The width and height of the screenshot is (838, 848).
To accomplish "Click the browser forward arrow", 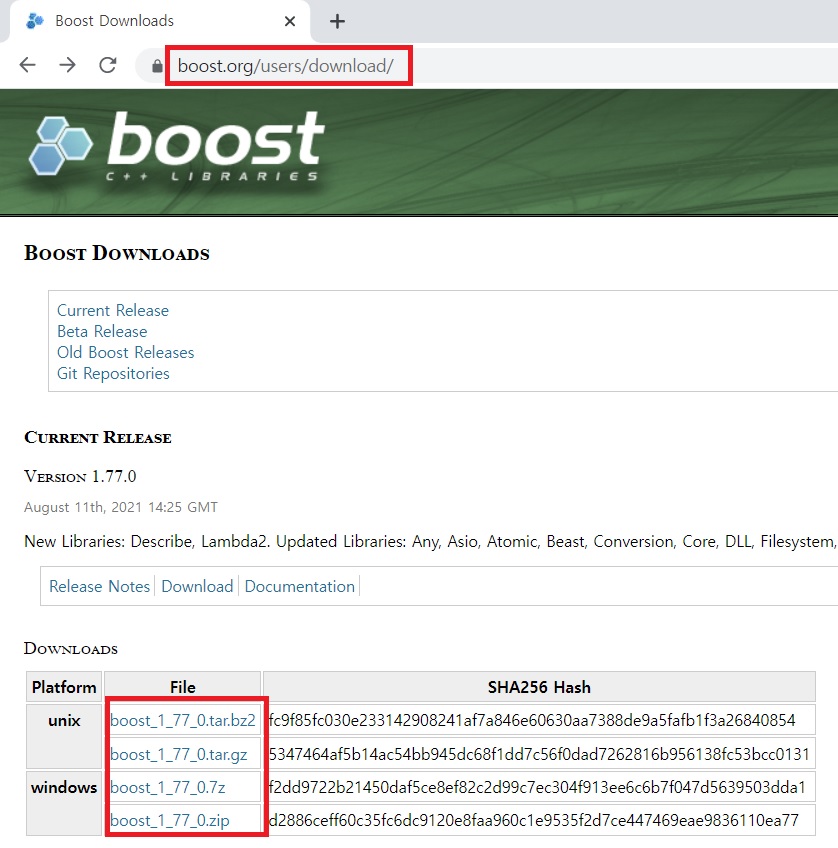I will pos(68,65).
